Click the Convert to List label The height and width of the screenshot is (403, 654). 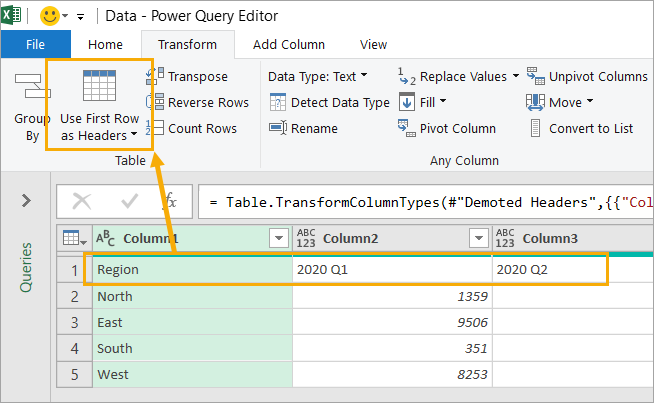coord(591,128)
